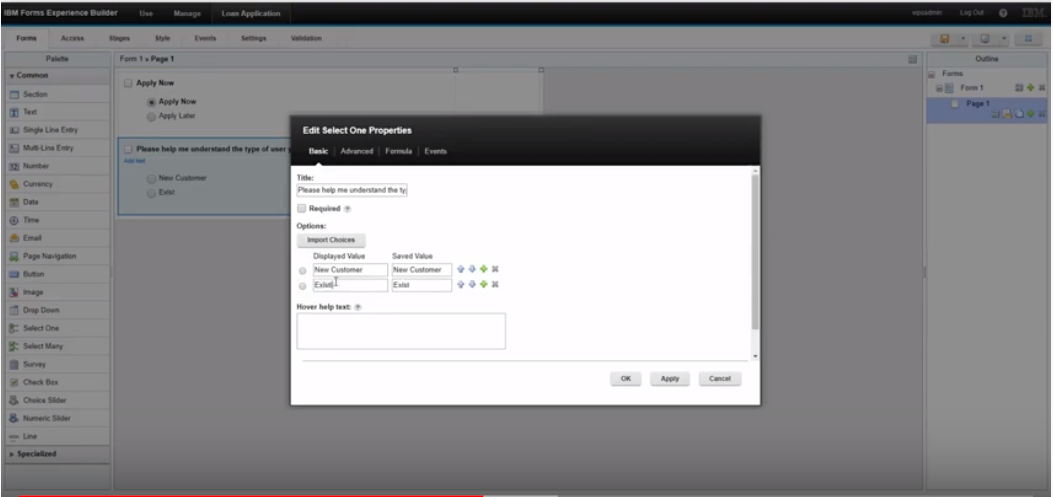1053x497 pixels.
Task: Select the Exist radio on the canvas
Action: [151, 193]
